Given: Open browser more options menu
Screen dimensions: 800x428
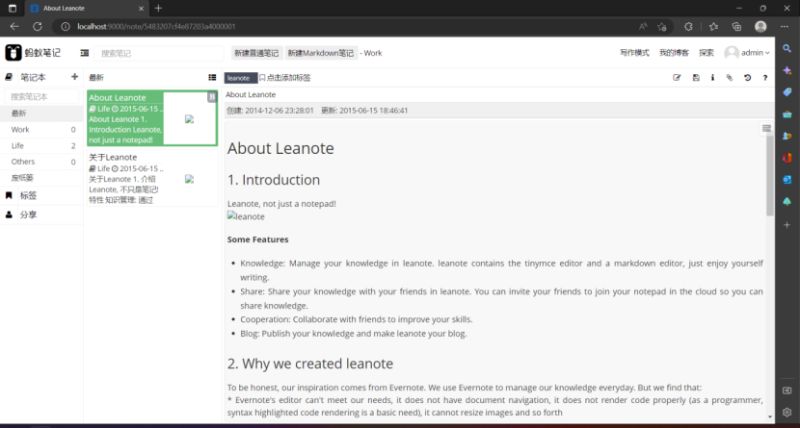Looking at the screenshot, I should click(784, 27).
